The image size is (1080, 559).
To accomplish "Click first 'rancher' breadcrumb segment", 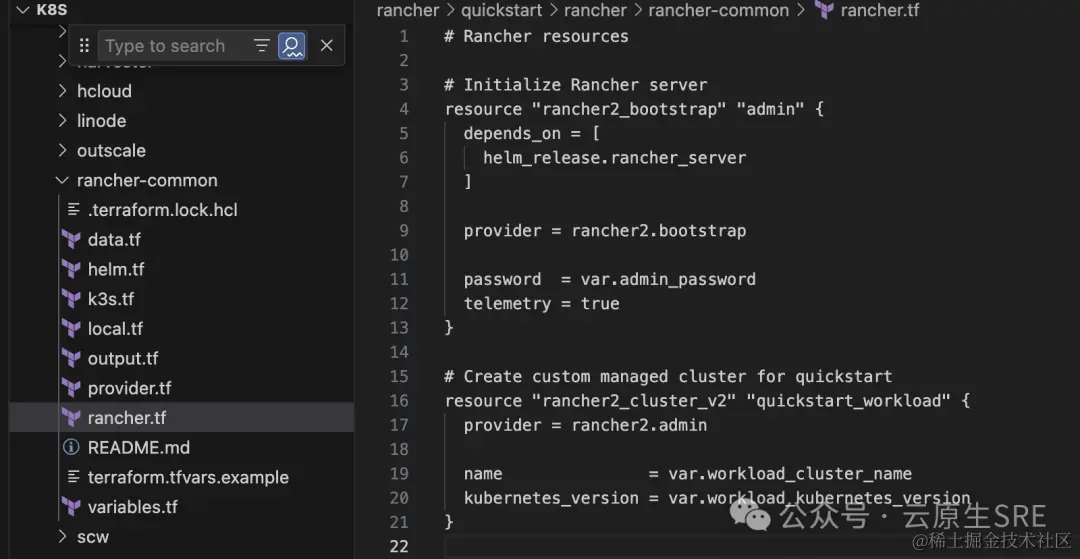I will (408, 10).
